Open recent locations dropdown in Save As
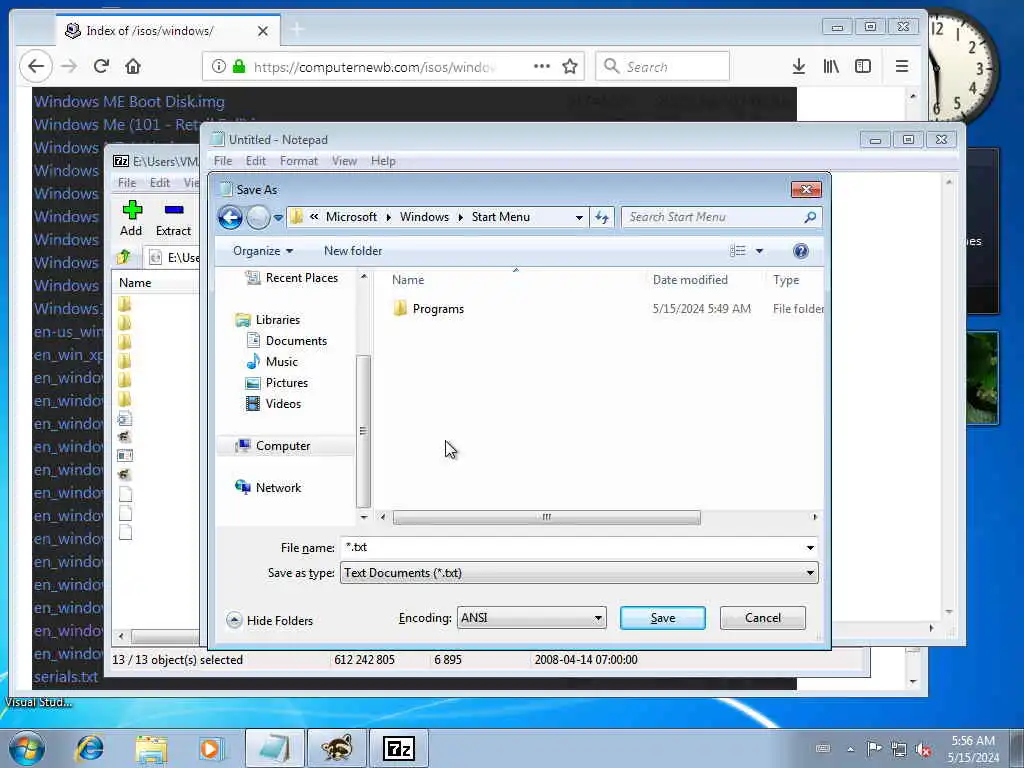This screenshot has width=1024, height=768. [278, 217]
